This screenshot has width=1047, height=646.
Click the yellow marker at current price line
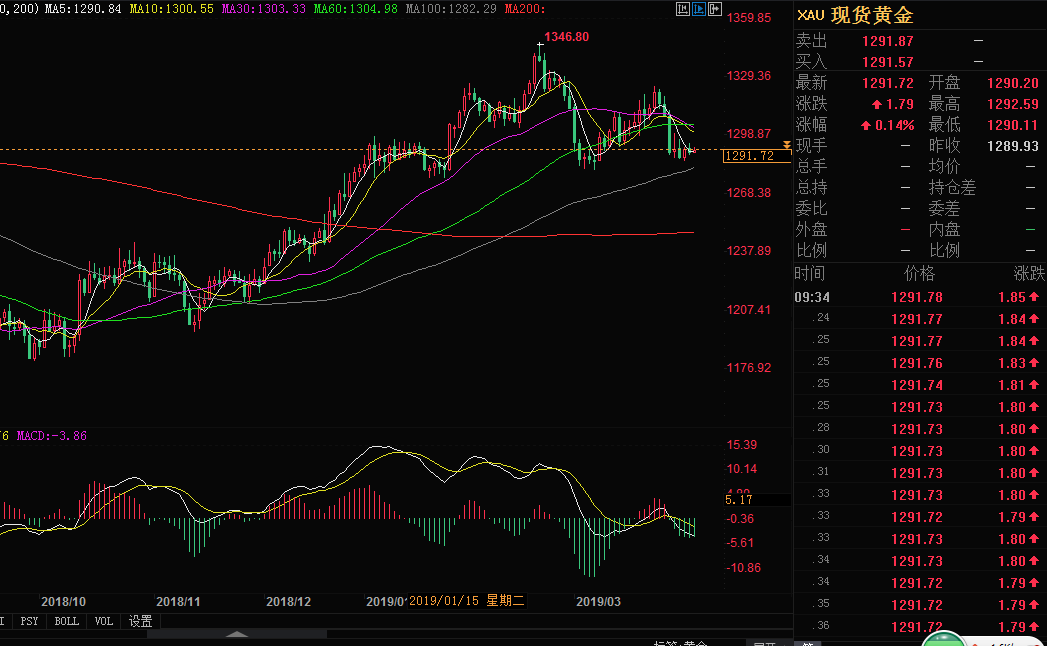click(787, 147)
